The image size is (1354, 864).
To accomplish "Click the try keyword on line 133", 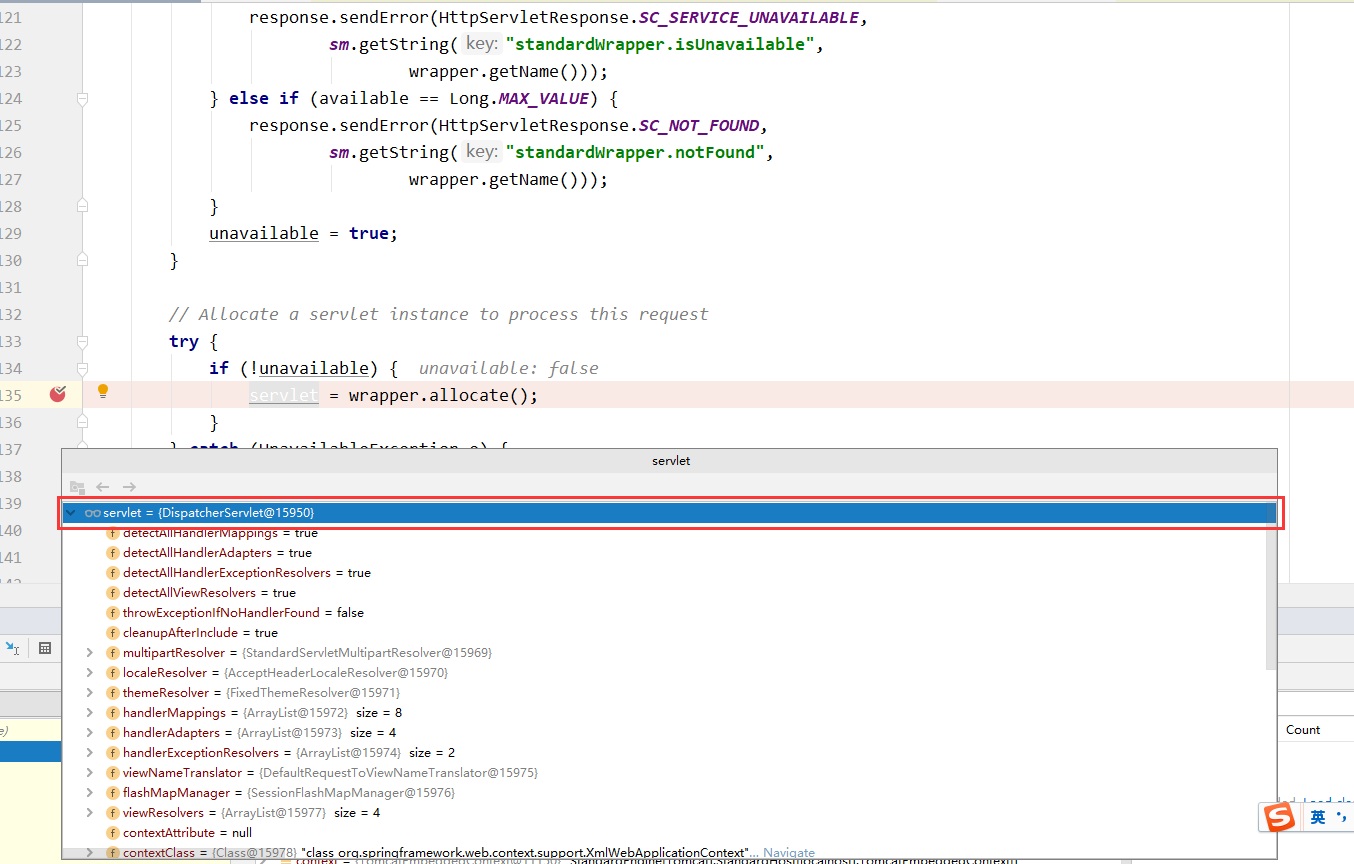I will tap(184, 341).
